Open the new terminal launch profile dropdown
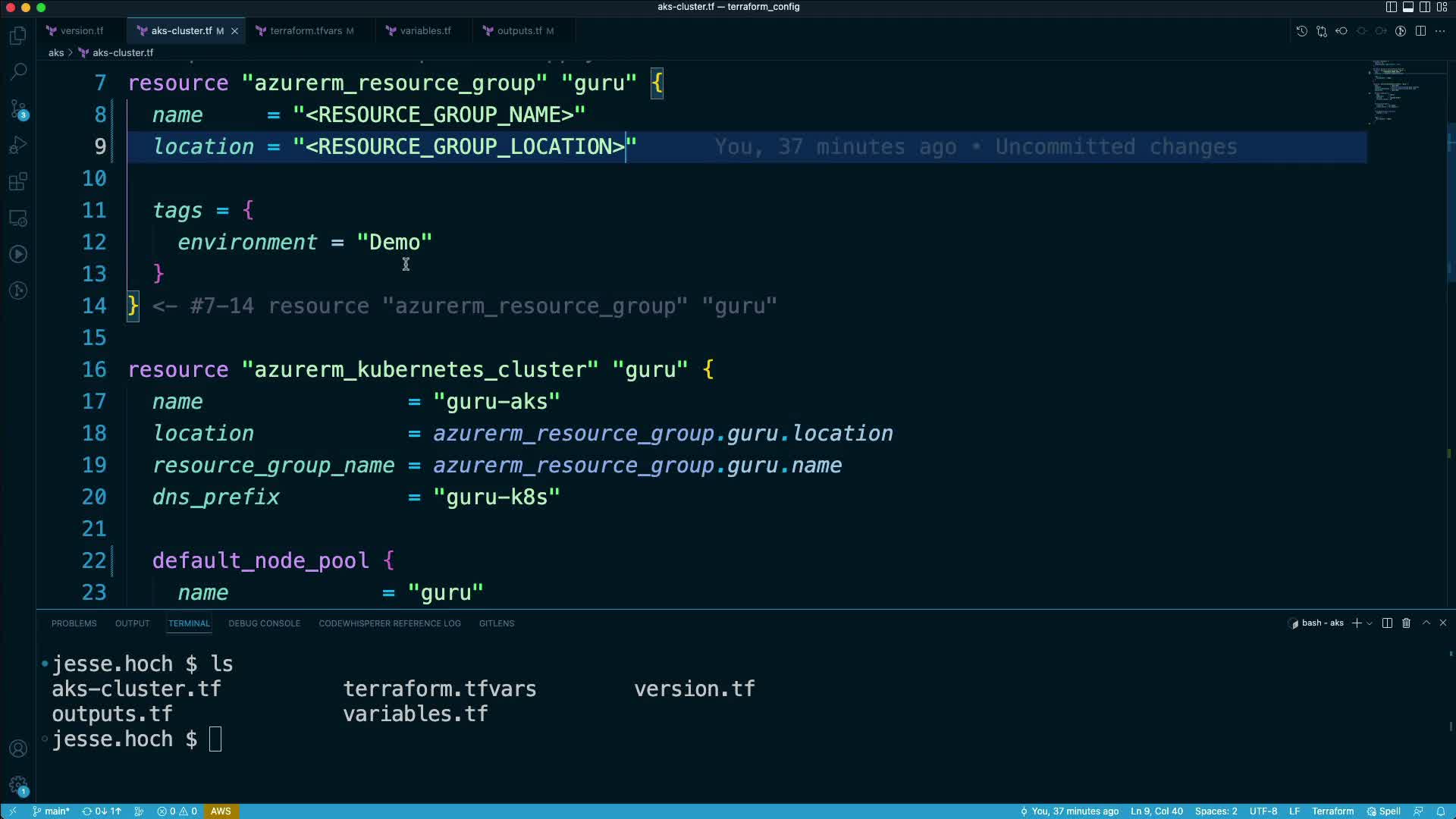This screenshot has height=819, width=1456. click(x=1370, y=623)
